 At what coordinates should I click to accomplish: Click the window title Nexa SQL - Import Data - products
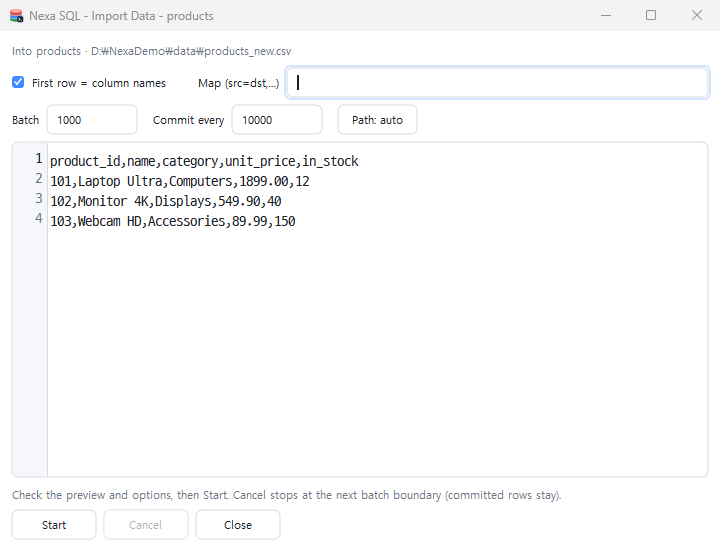121,16
